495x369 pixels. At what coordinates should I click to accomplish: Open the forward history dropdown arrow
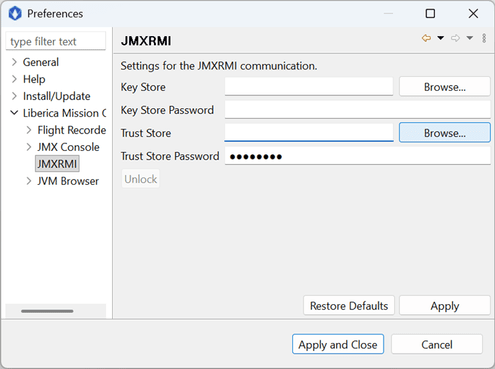pyautogui.click(x=470, y=38)
